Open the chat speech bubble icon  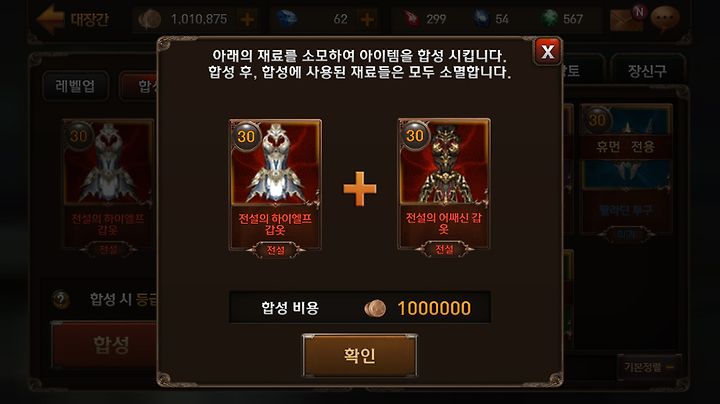tap(665, 19)
